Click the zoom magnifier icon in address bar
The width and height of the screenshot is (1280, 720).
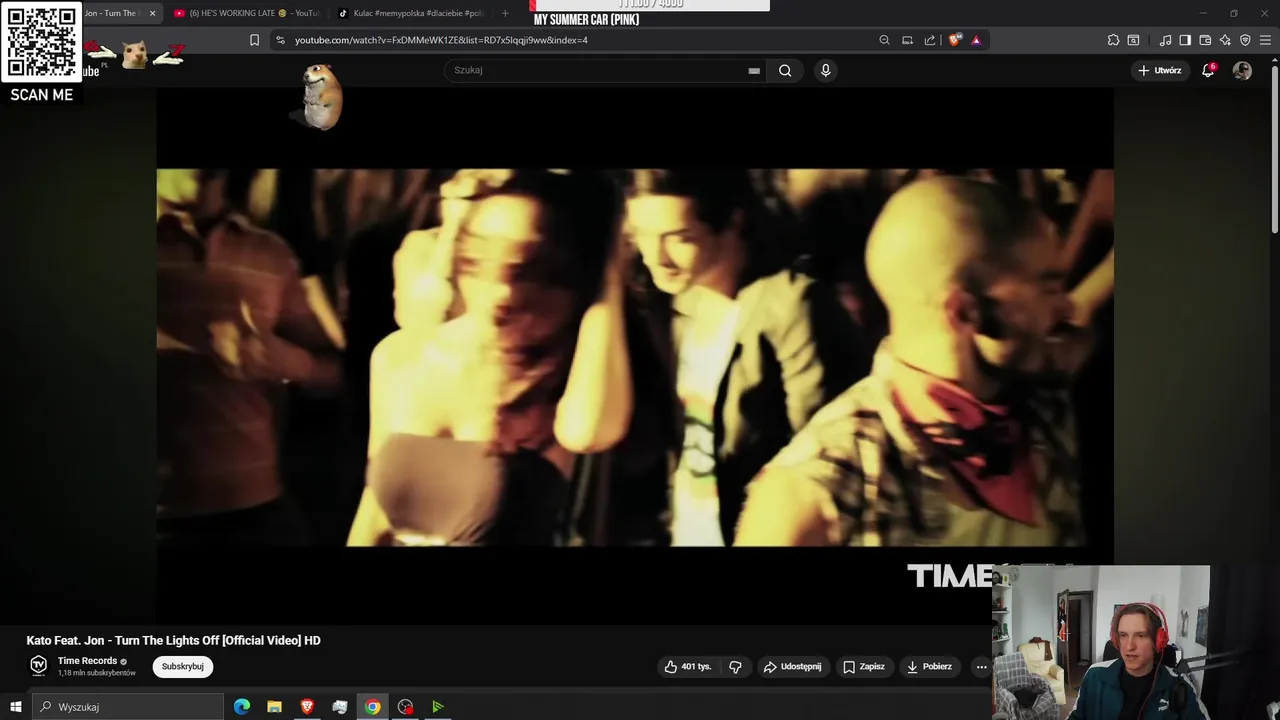(884, 40)
